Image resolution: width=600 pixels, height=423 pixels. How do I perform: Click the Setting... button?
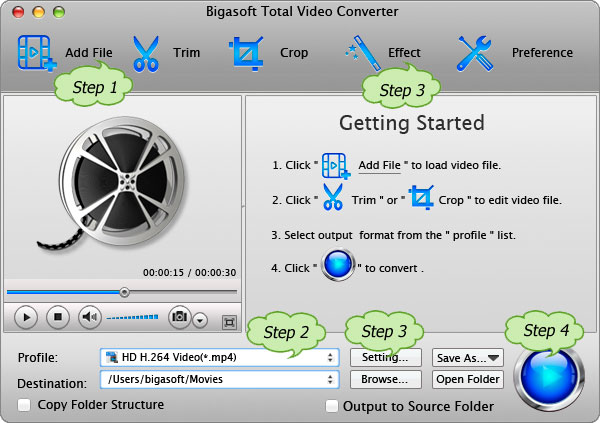point(386,358)
